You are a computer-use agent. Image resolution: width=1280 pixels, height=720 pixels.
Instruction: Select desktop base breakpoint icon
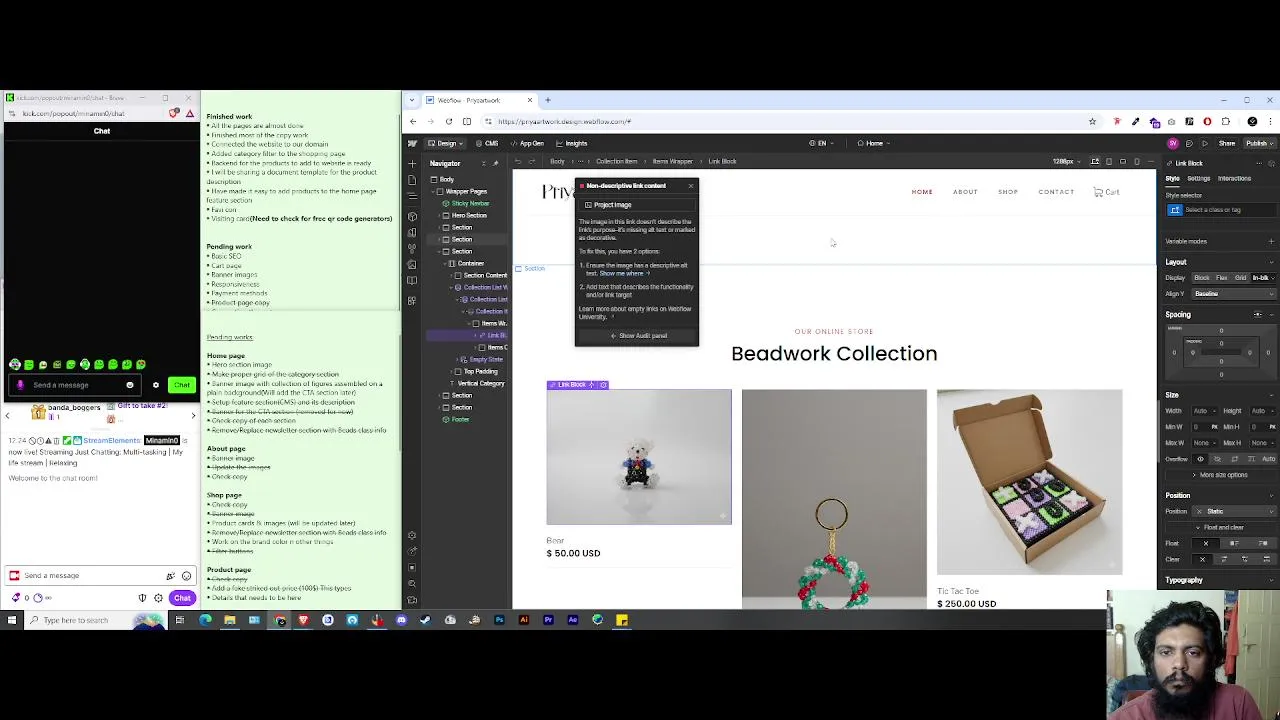(1095, 162)
